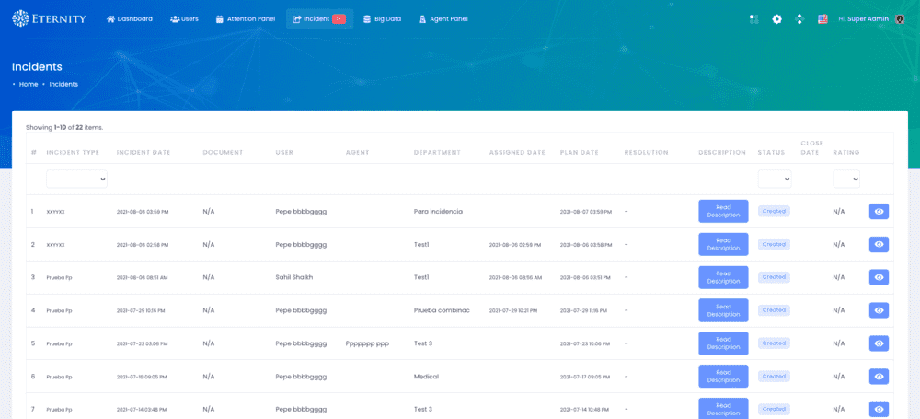Open the settings gear icon in header
Viewport: 920px width, 419px height.
[x=777, y=19]
